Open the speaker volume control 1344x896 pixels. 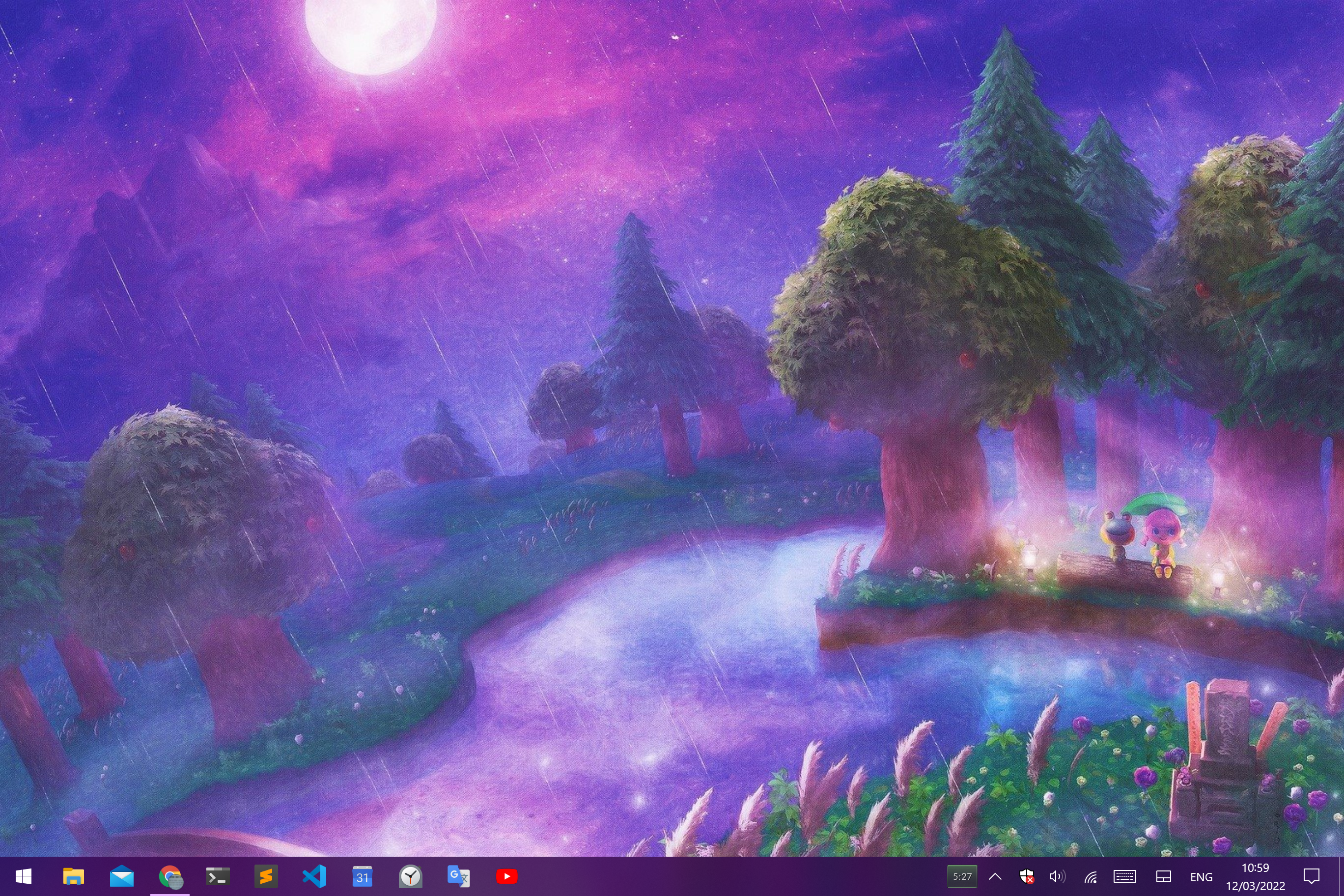1057,876
